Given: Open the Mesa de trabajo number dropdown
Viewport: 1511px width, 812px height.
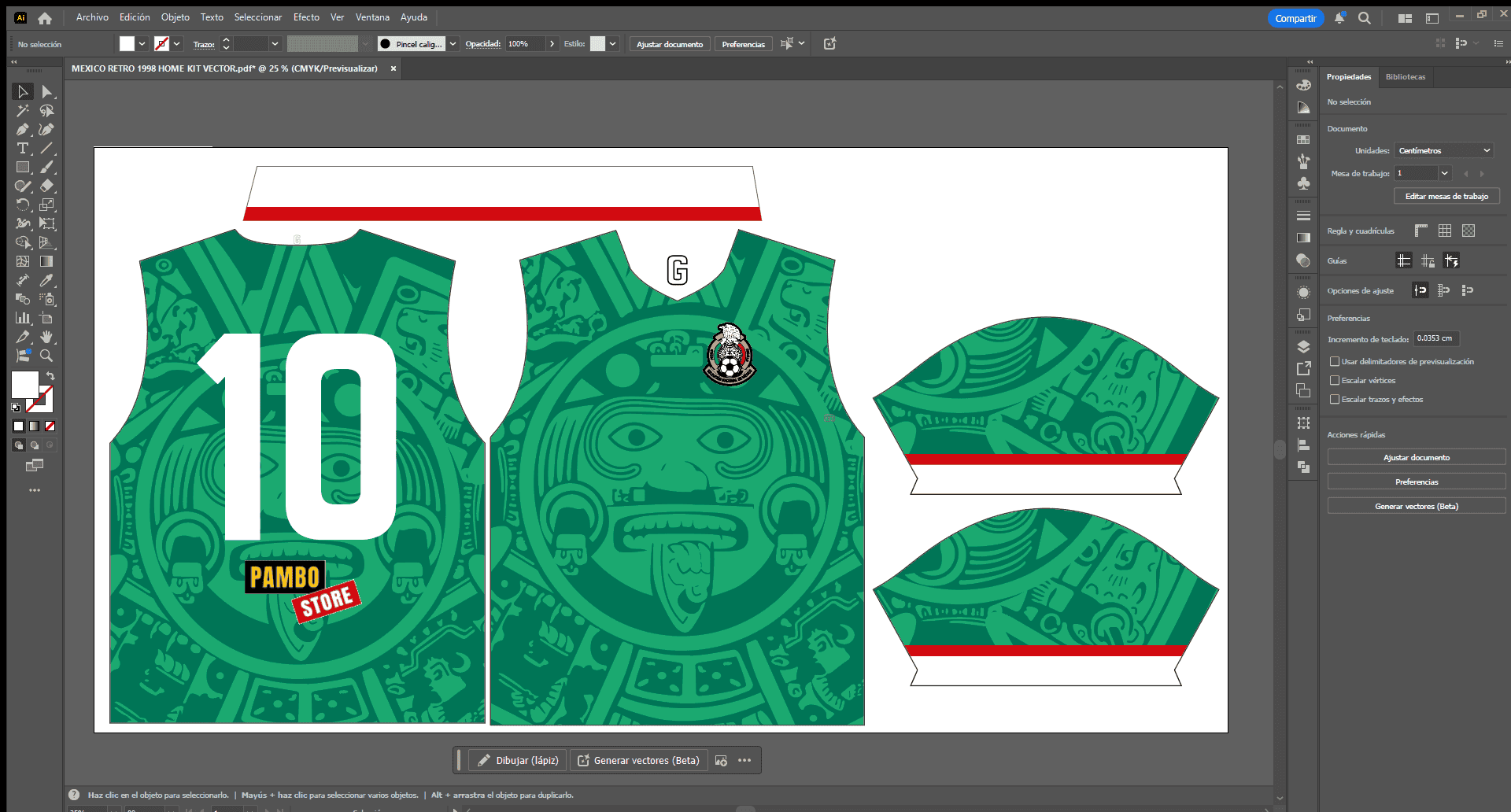Looking at the screenshot, I should click(x=1445, y=173).
